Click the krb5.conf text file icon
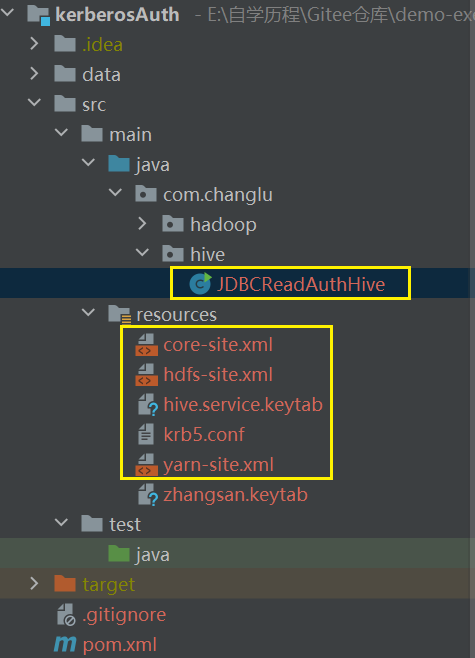The height and width of the screenshot is (658, 475). [146, 434]
